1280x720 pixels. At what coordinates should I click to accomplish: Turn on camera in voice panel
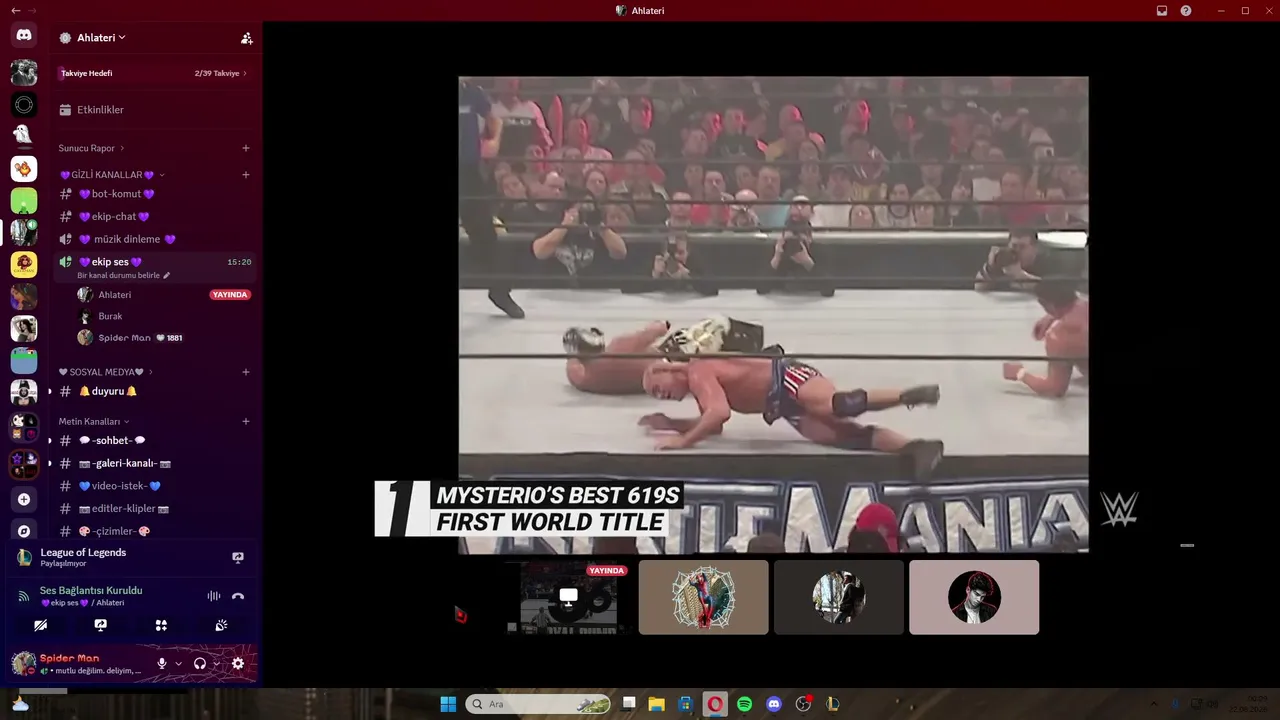pyautogui.click(x=40, y=625)
